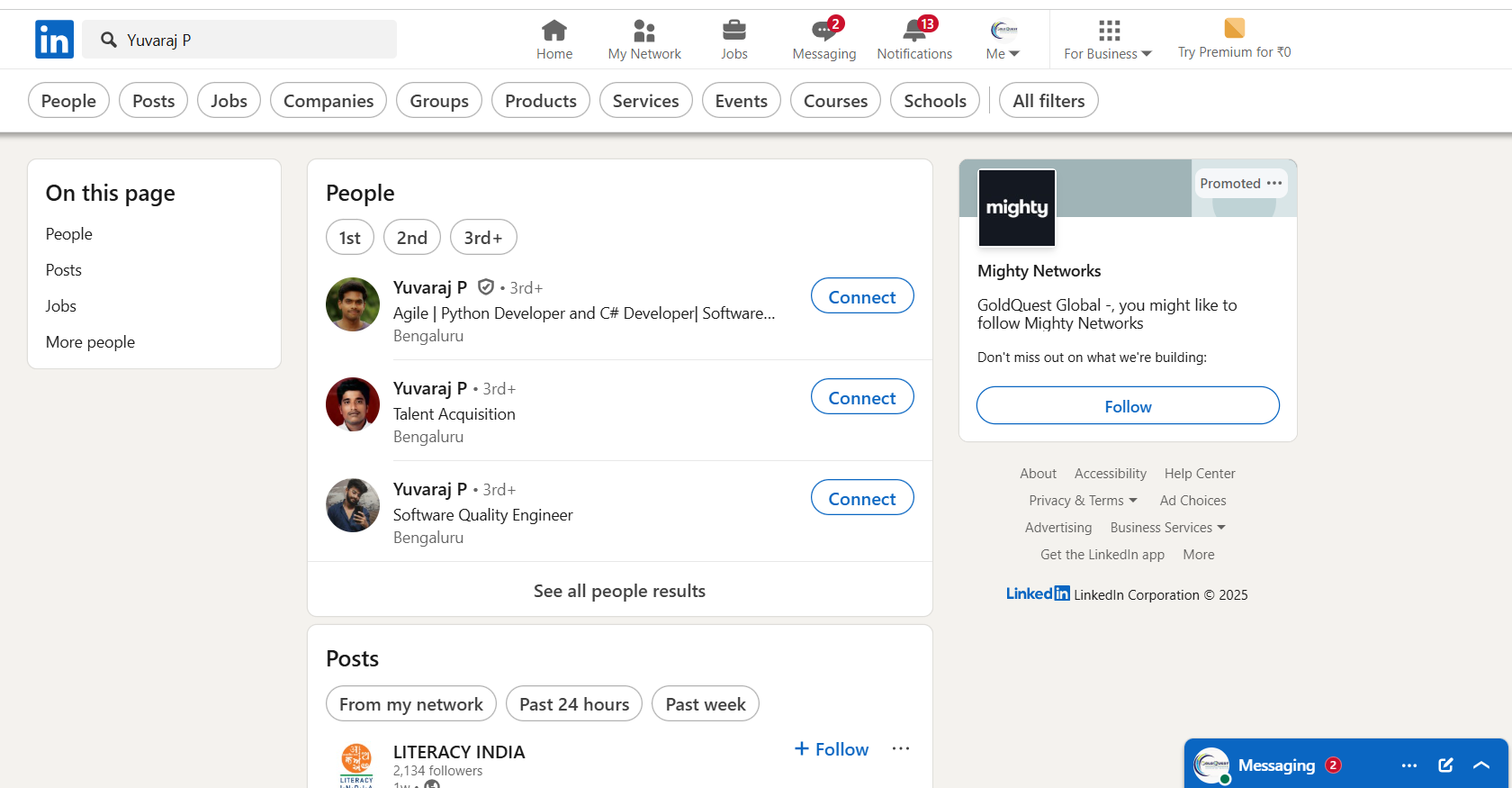
Task: Open the Advertising footer link
Action: [1058, 528]
